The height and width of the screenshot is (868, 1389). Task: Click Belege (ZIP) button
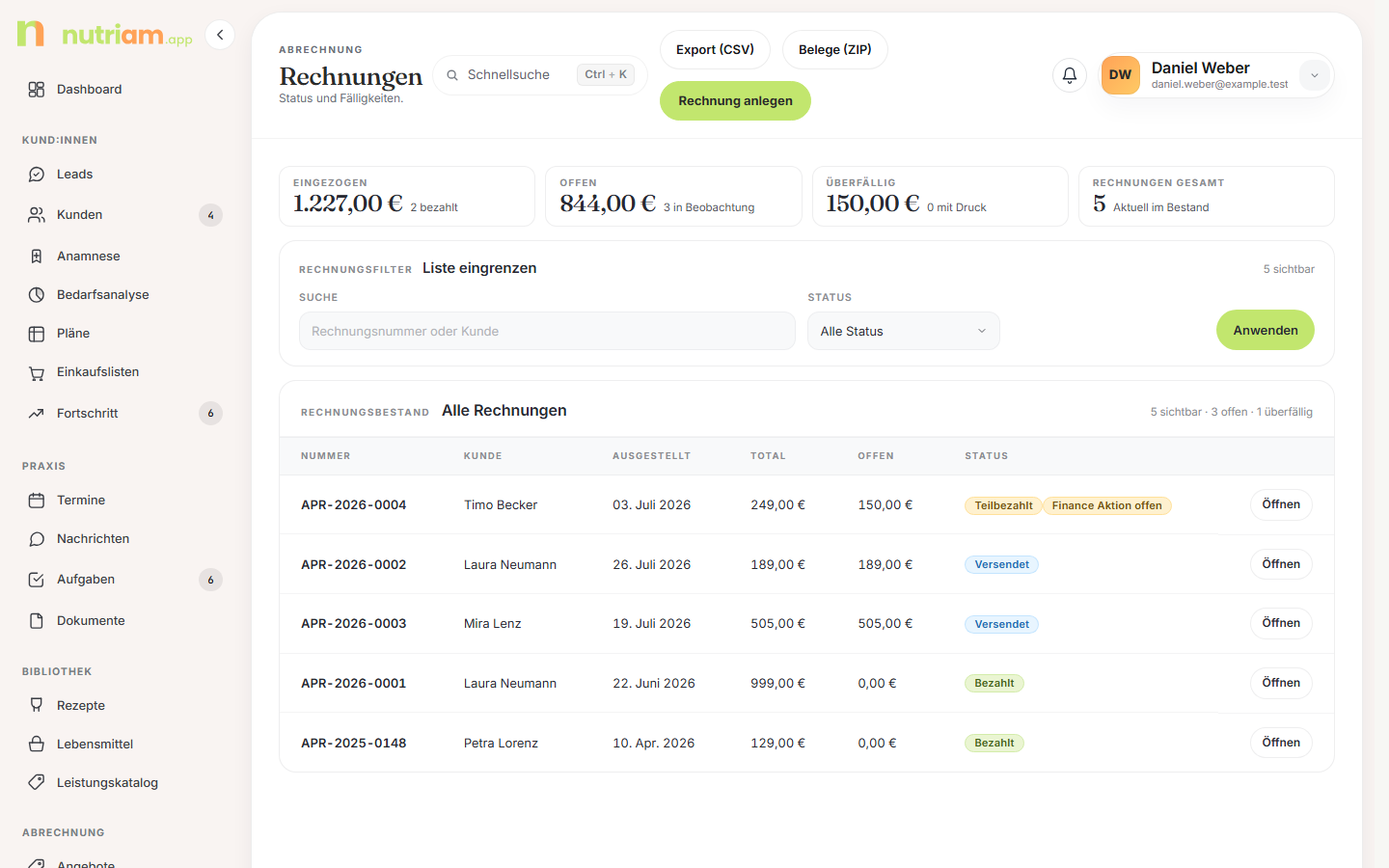(x=835, y=49)
